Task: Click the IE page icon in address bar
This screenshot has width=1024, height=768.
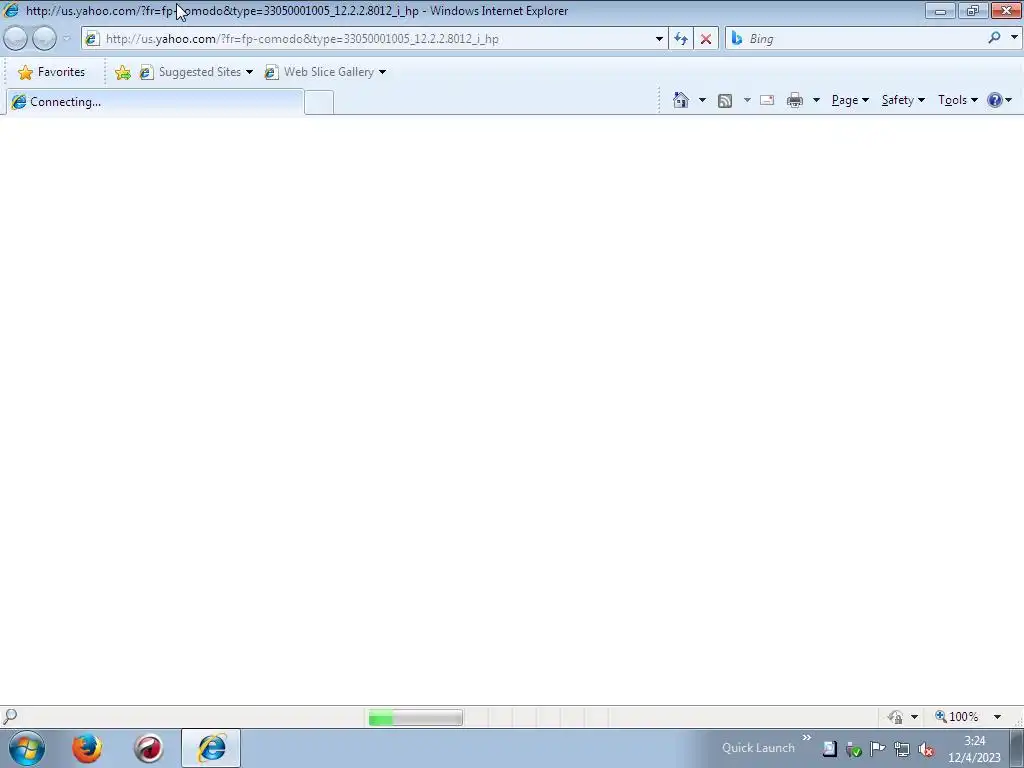Action: pos(92,39)
